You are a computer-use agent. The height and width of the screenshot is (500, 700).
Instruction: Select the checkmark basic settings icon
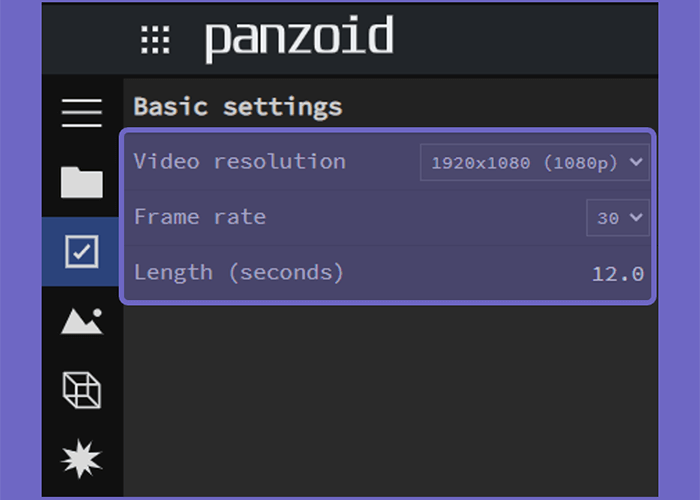click(82, 251)
